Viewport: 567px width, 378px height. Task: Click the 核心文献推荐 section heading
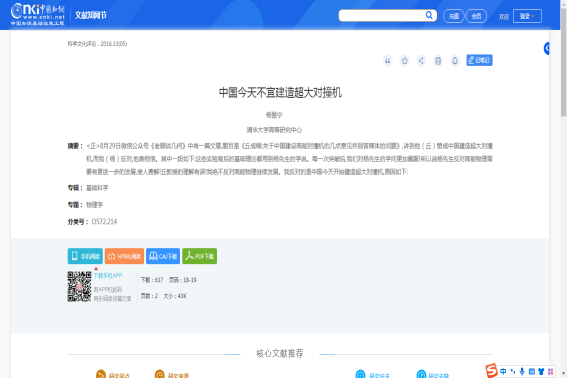(x=280, y=353)
